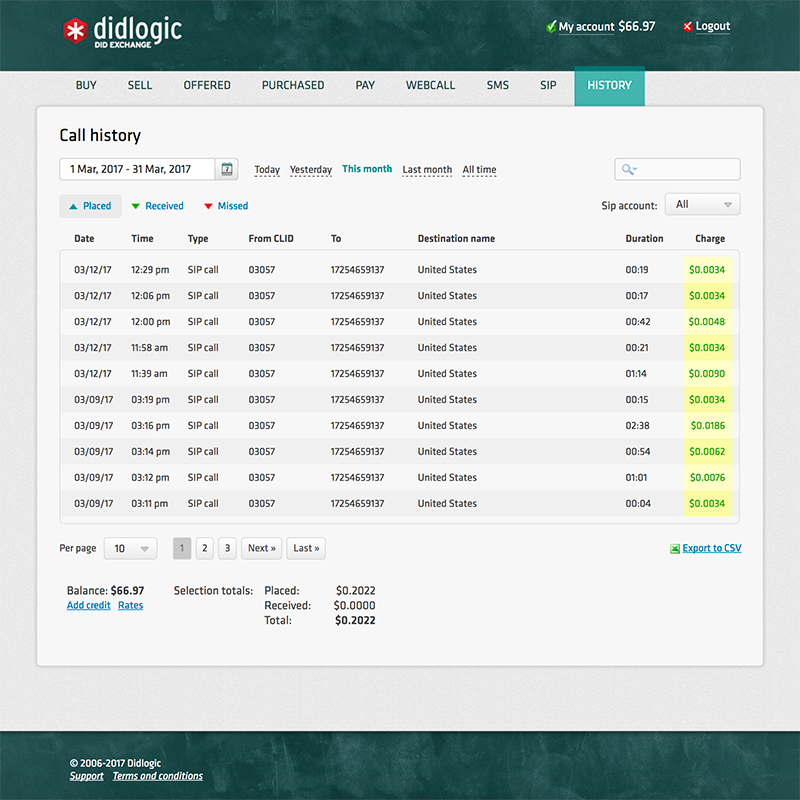Click the Destination name column header
Screen dimensions: 800x800
(456, 239)
